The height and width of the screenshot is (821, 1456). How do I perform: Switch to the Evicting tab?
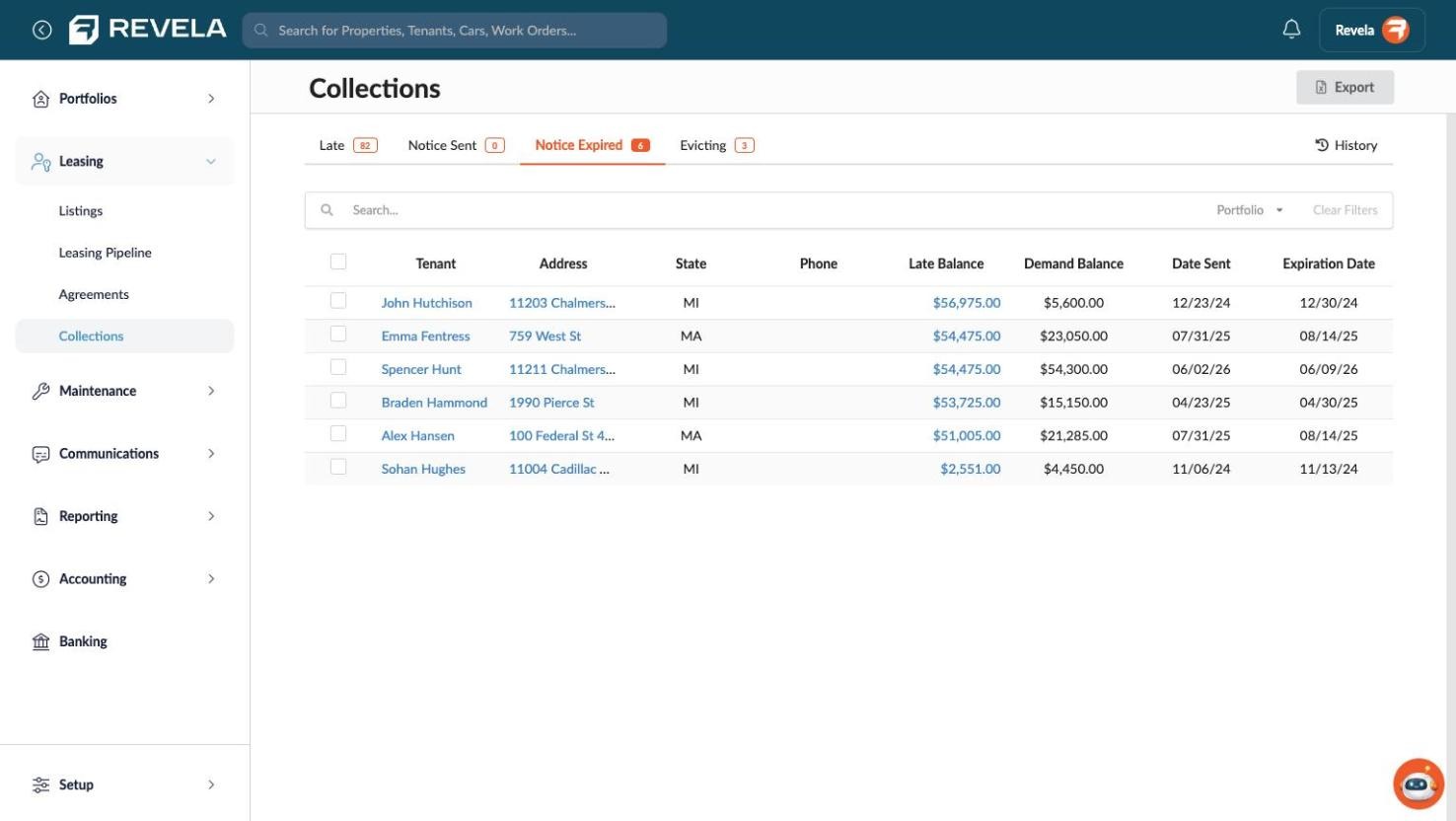(x=717, y=145)
